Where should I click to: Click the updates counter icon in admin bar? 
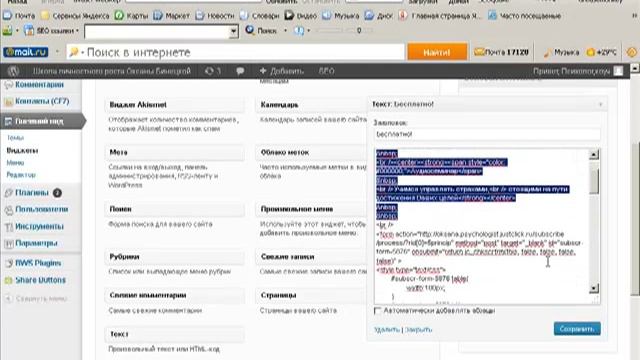pyautogui.click(x=213, y=71)
